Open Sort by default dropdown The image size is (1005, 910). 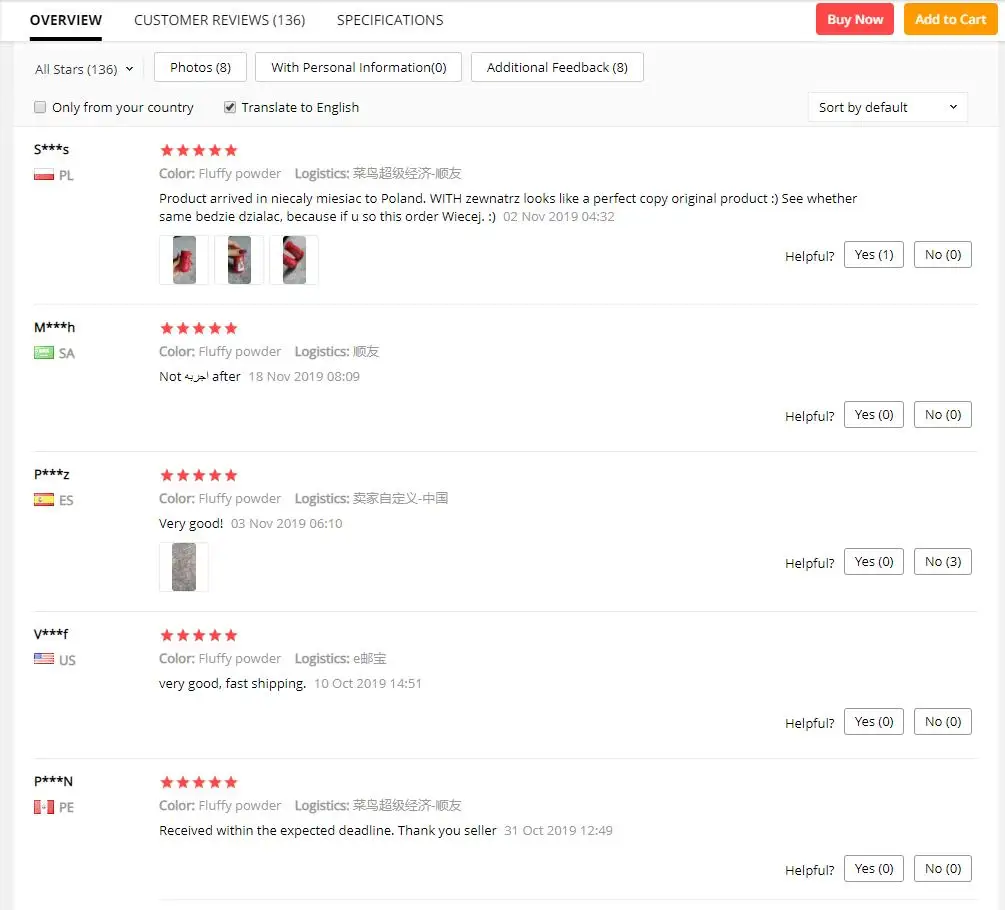coord(888,107)
